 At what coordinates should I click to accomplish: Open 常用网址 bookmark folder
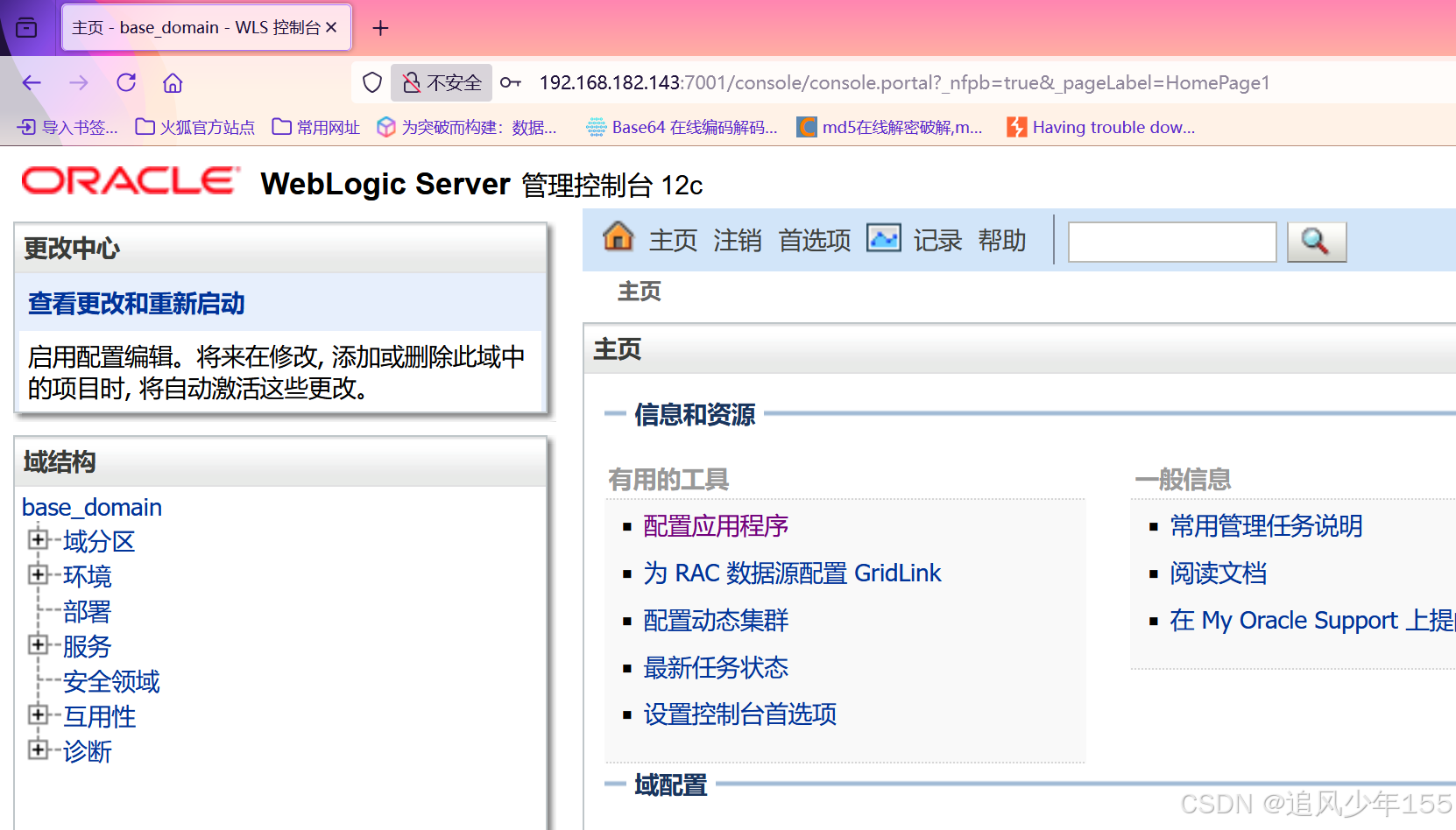[315, 128]
